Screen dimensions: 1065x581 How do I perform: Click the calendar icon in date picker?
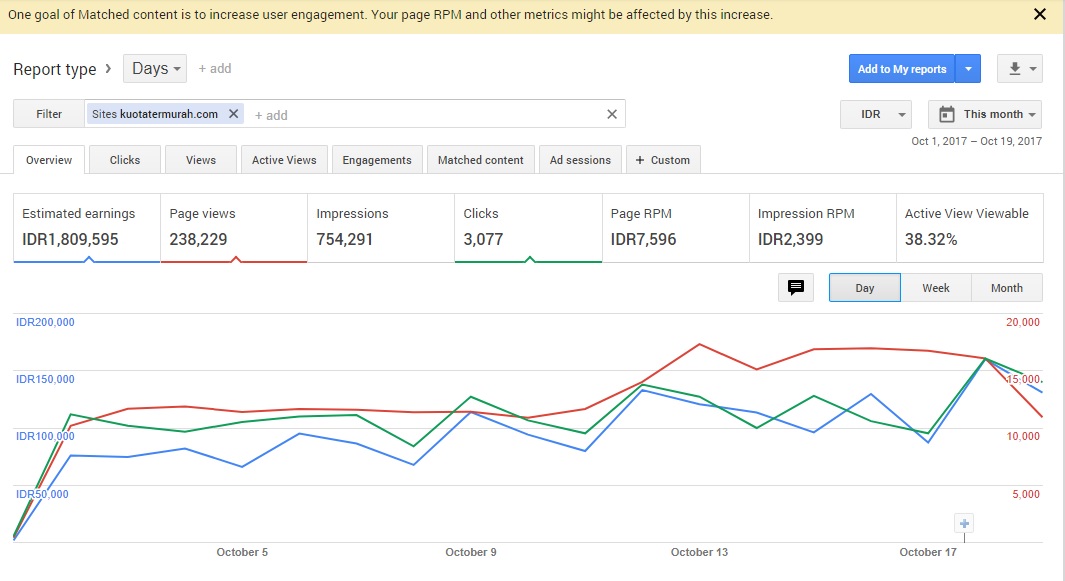[946, 114]
